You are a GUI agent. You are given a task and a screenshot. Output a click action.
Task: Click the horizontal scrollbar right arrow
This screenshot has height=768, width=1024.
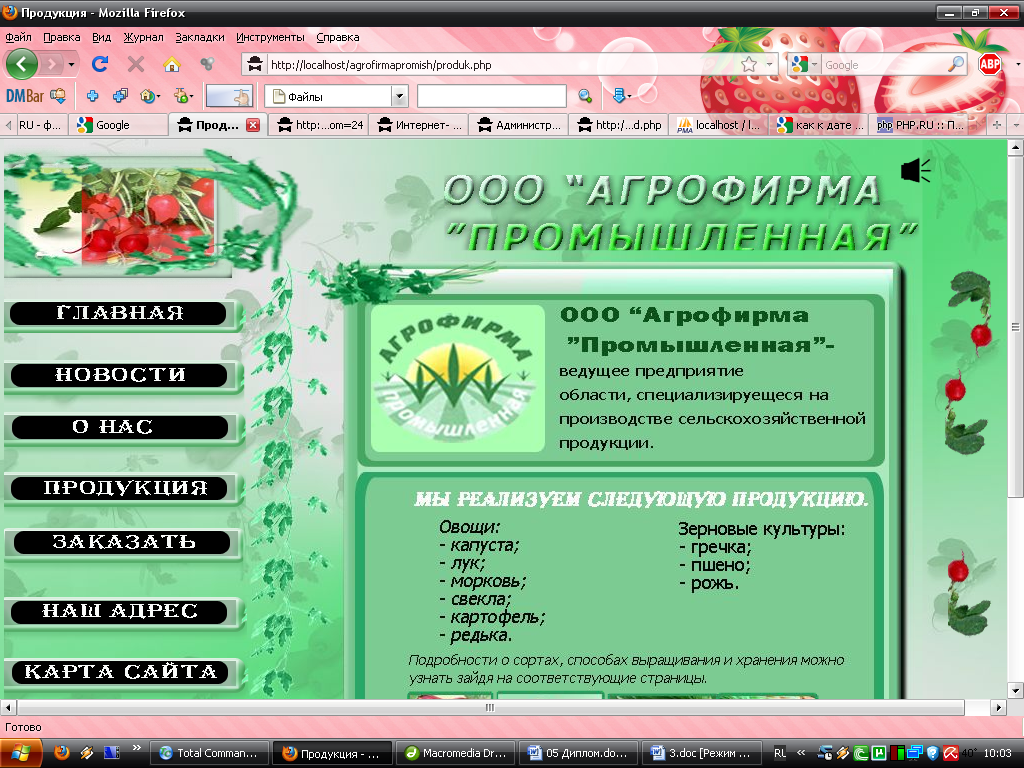point(998,707)
